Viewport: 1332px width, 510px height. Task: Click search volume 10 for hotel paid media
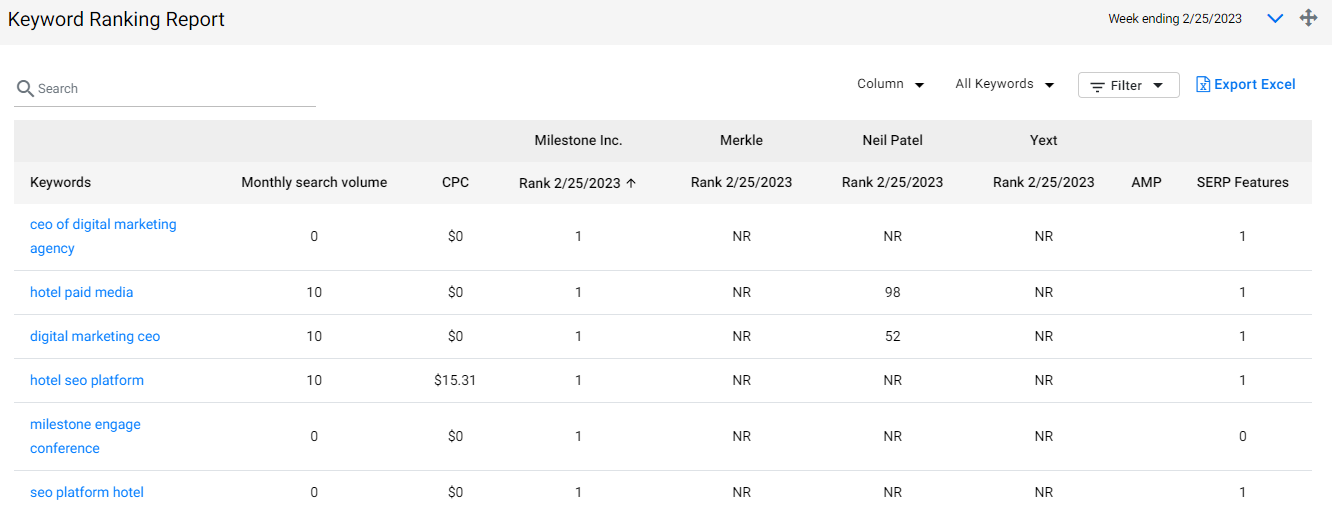coord(314,293)
